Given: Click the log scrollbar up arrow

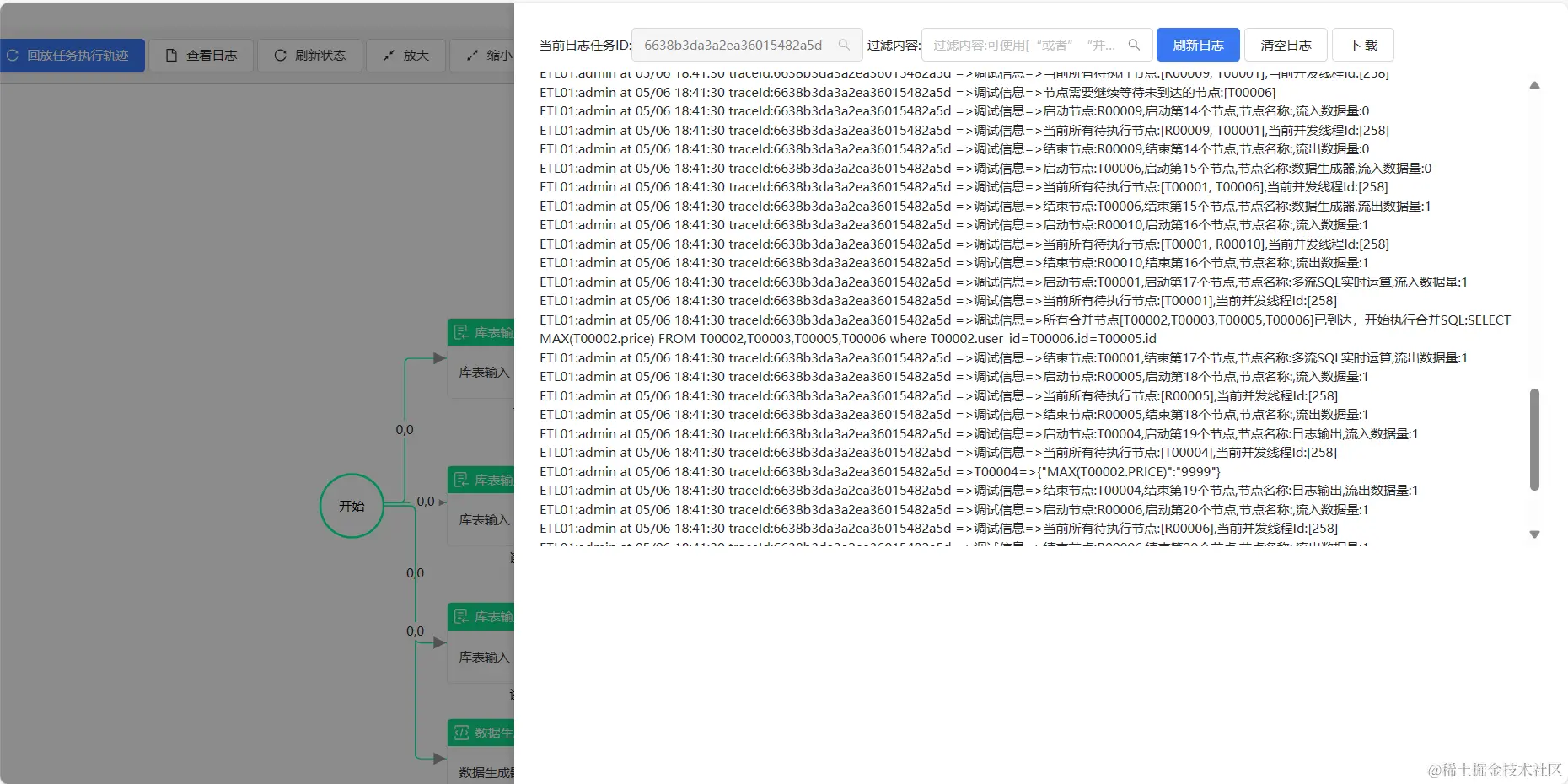Looking at the screenshot, I should pos(1534,85).
